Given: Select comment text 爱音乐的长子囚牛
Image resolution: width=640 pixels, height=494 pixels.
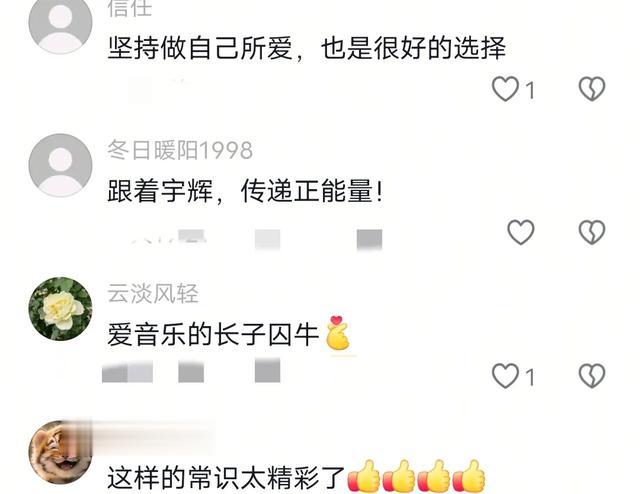Looking at the screenshot, I should point(213,335).
